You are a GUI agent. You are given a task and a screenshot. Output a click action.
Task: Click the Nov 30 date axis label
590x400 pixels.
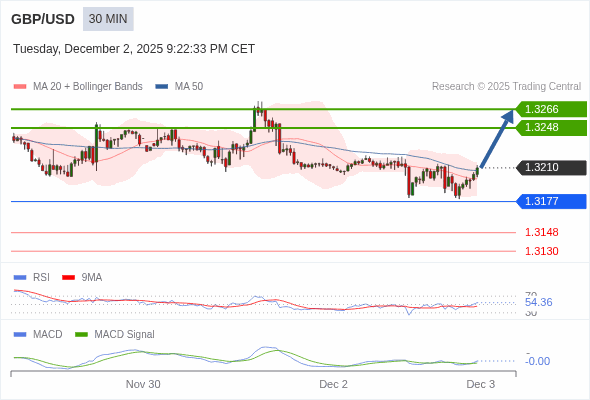[x=143, y=384]
